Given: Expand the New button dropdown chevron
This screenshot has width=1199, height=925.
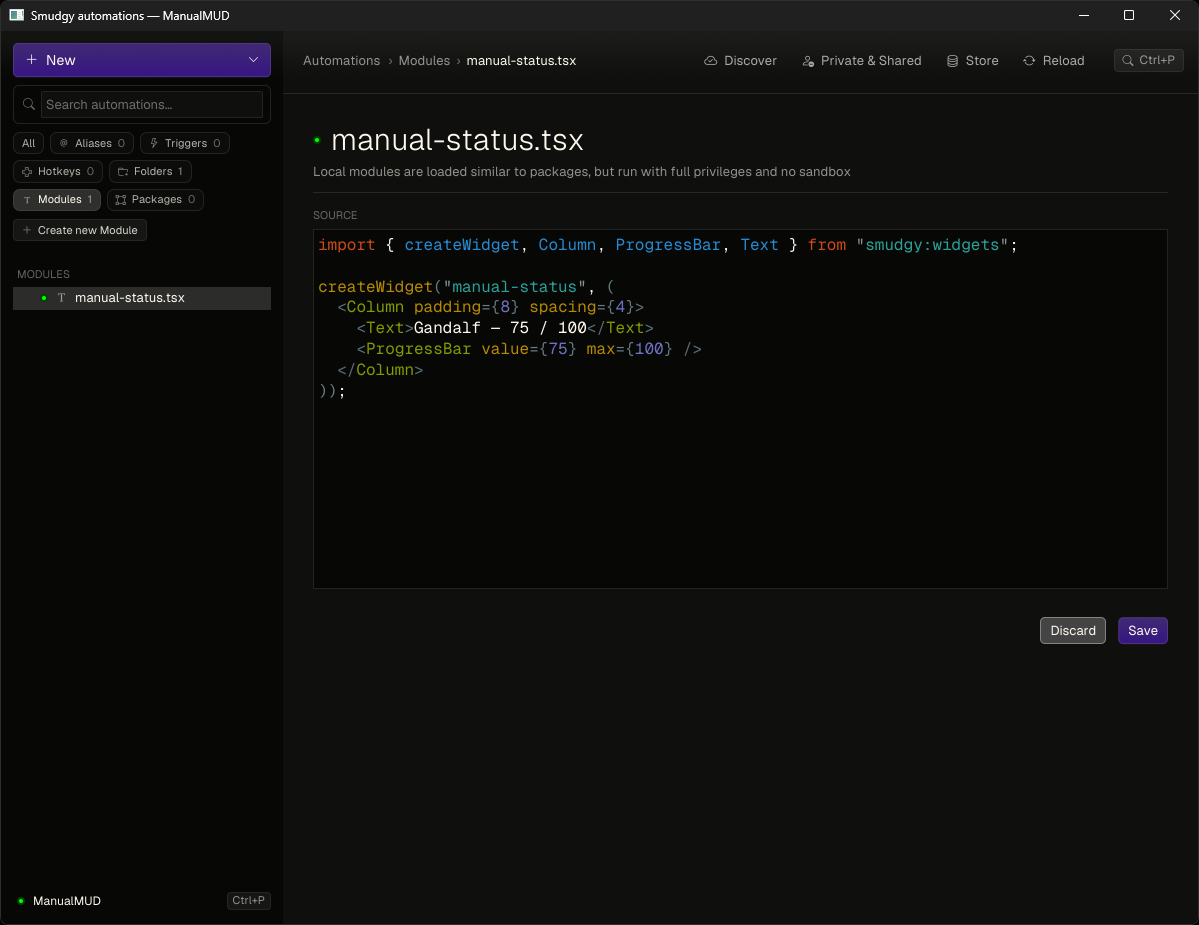Looking at the screenshot, I should click(253, 60).
